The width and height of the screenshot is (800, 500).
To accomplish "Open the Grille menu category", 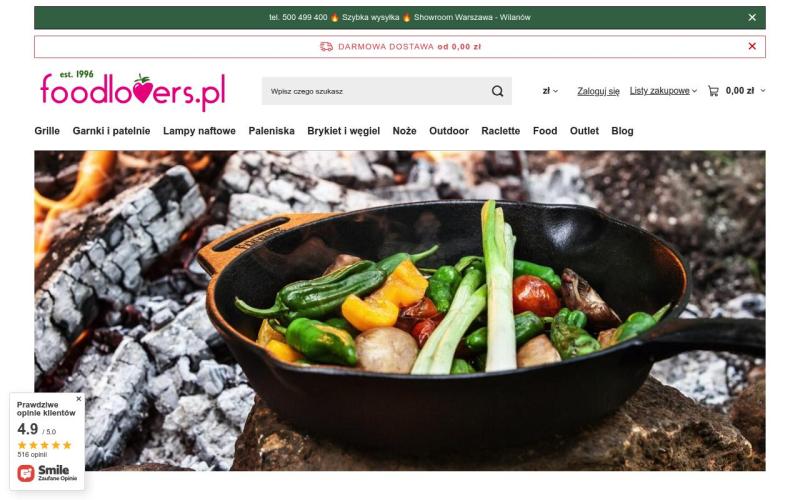I will click(x=47, y=131).
